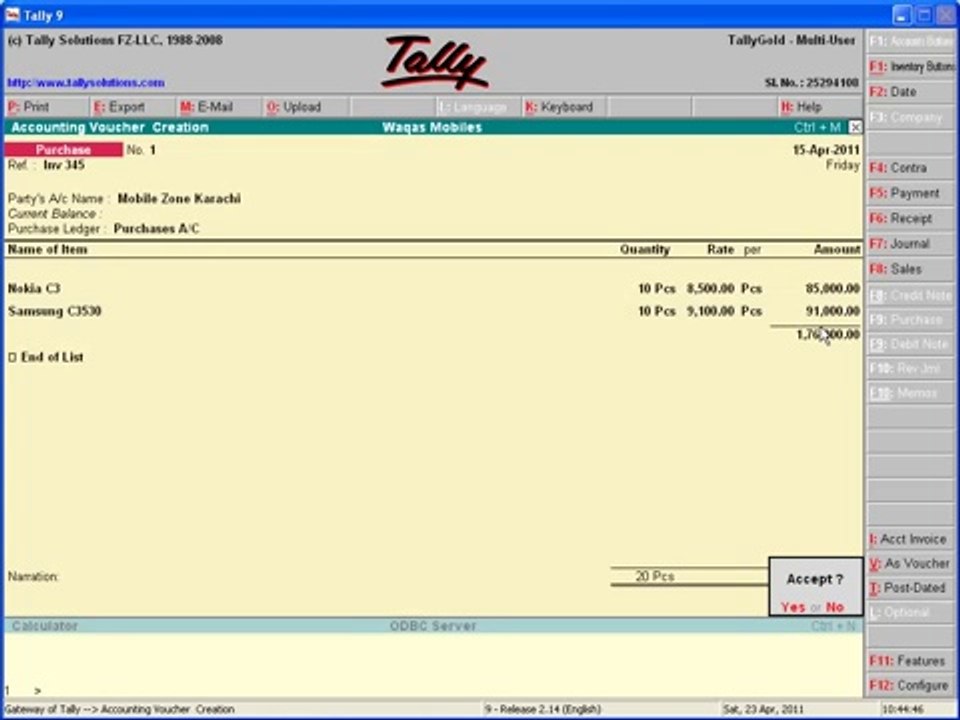The image size is (960, 720).
Task: Click F2 Date button
Action: click(x=911, y=92)
